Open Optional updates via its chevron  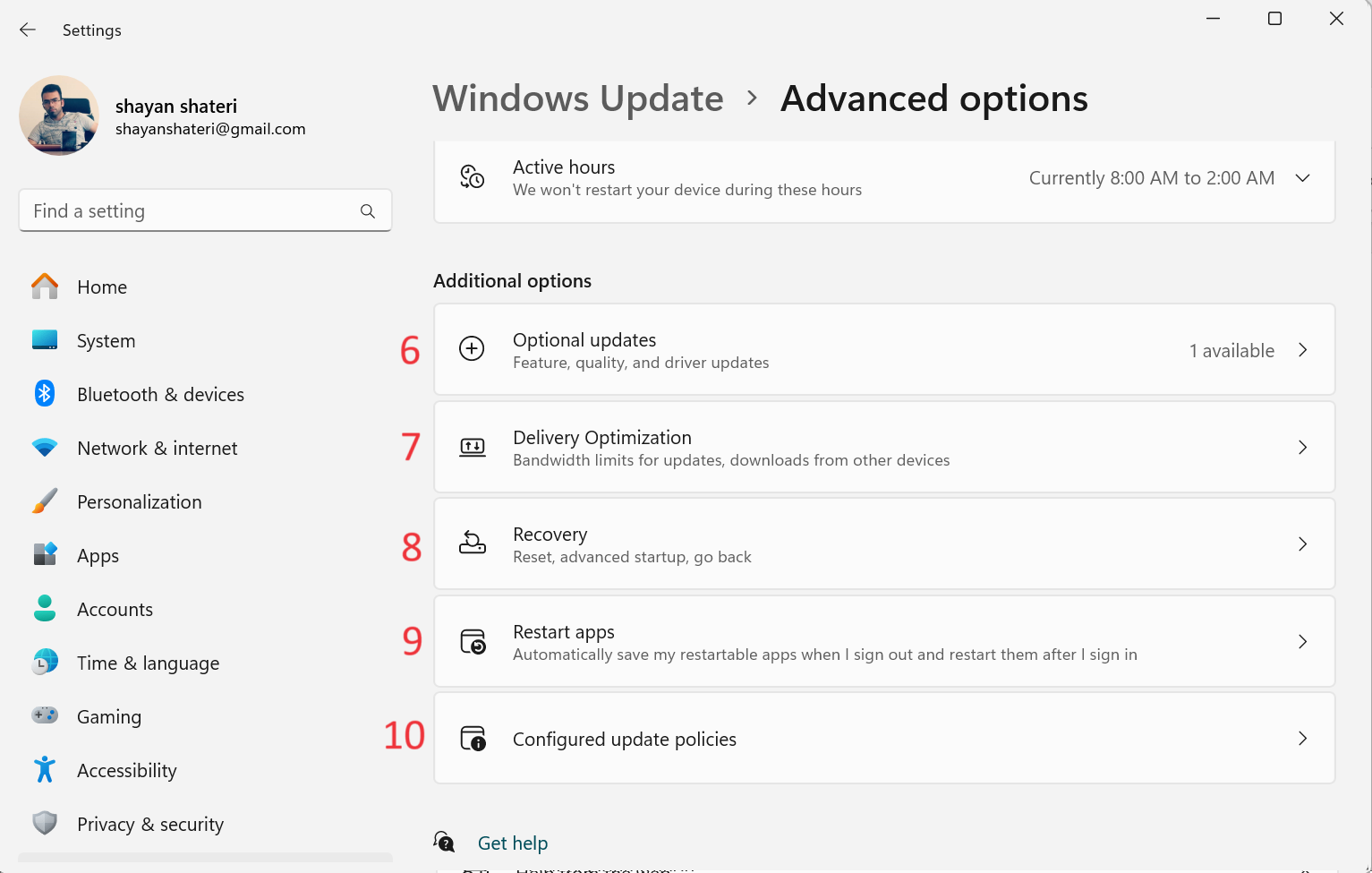pyautogui.click(x=1303, y=350)
